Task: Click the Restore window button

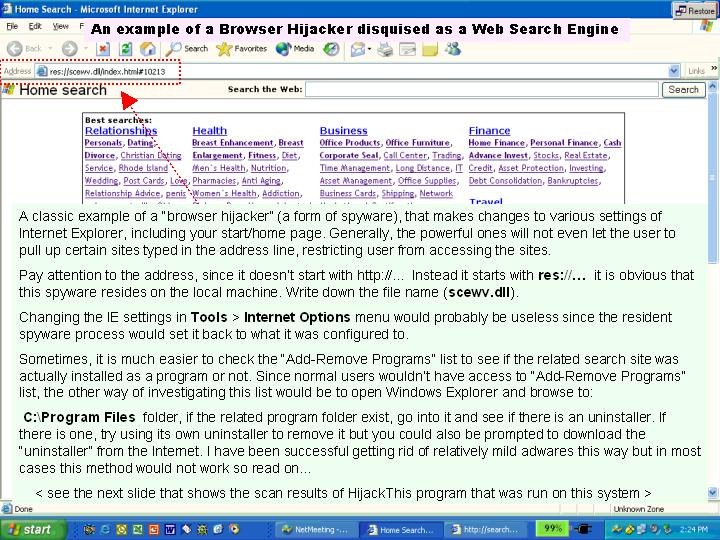Action: [x=695, y=10]
